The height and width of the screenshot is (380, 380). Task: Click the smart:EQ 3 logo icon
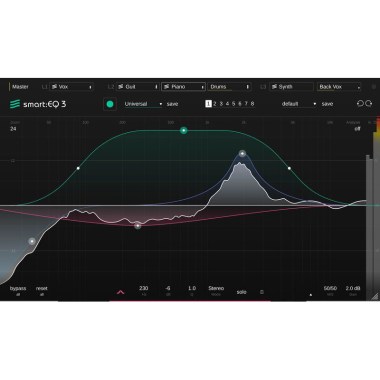point(15,104)
